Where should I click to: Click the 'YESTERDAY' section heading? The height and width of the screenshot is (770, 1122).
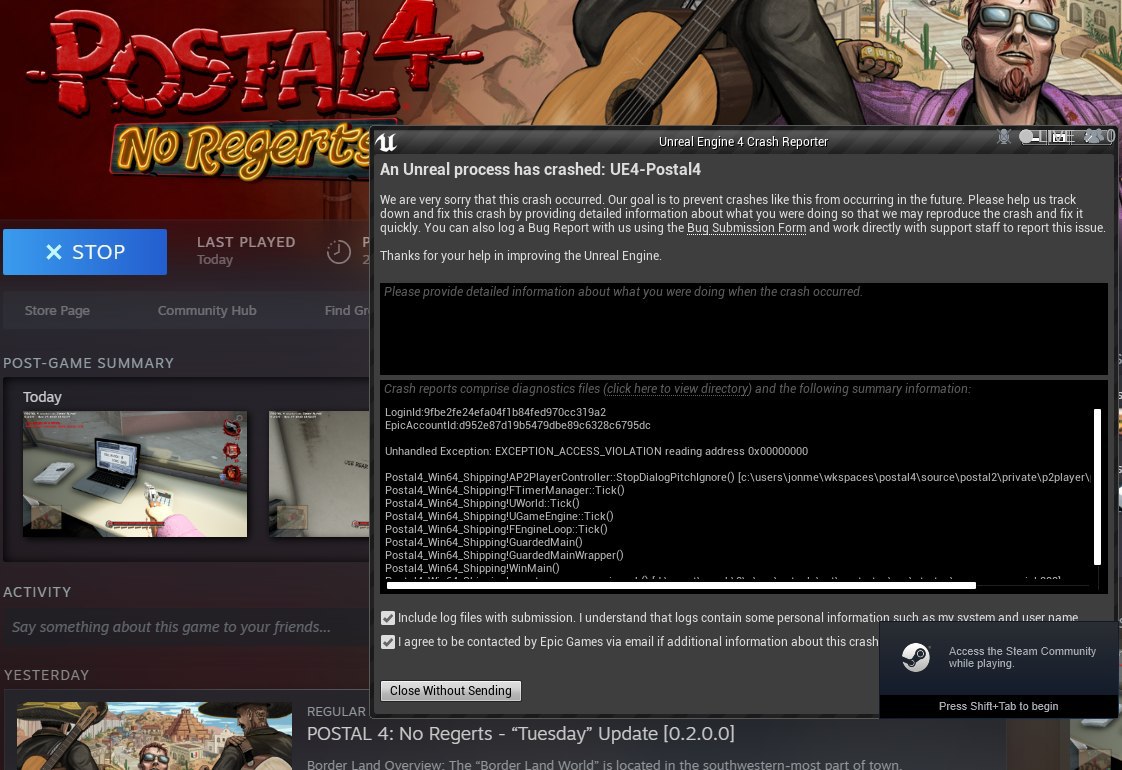(x=47, y=675)
